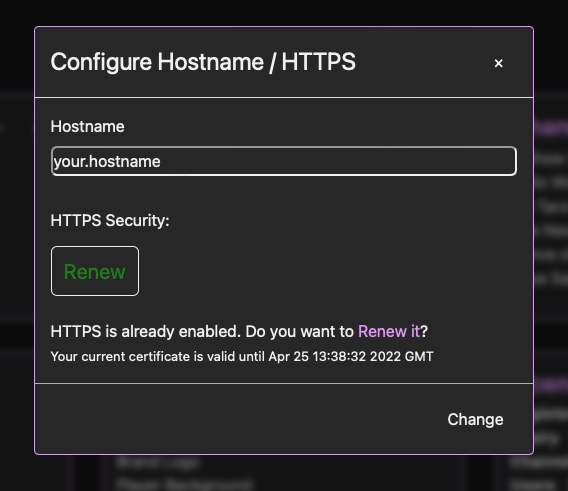The width and height of the screenshot is (568, 491).
Task: Click the green Renew button
Action: tap(95, 271)
